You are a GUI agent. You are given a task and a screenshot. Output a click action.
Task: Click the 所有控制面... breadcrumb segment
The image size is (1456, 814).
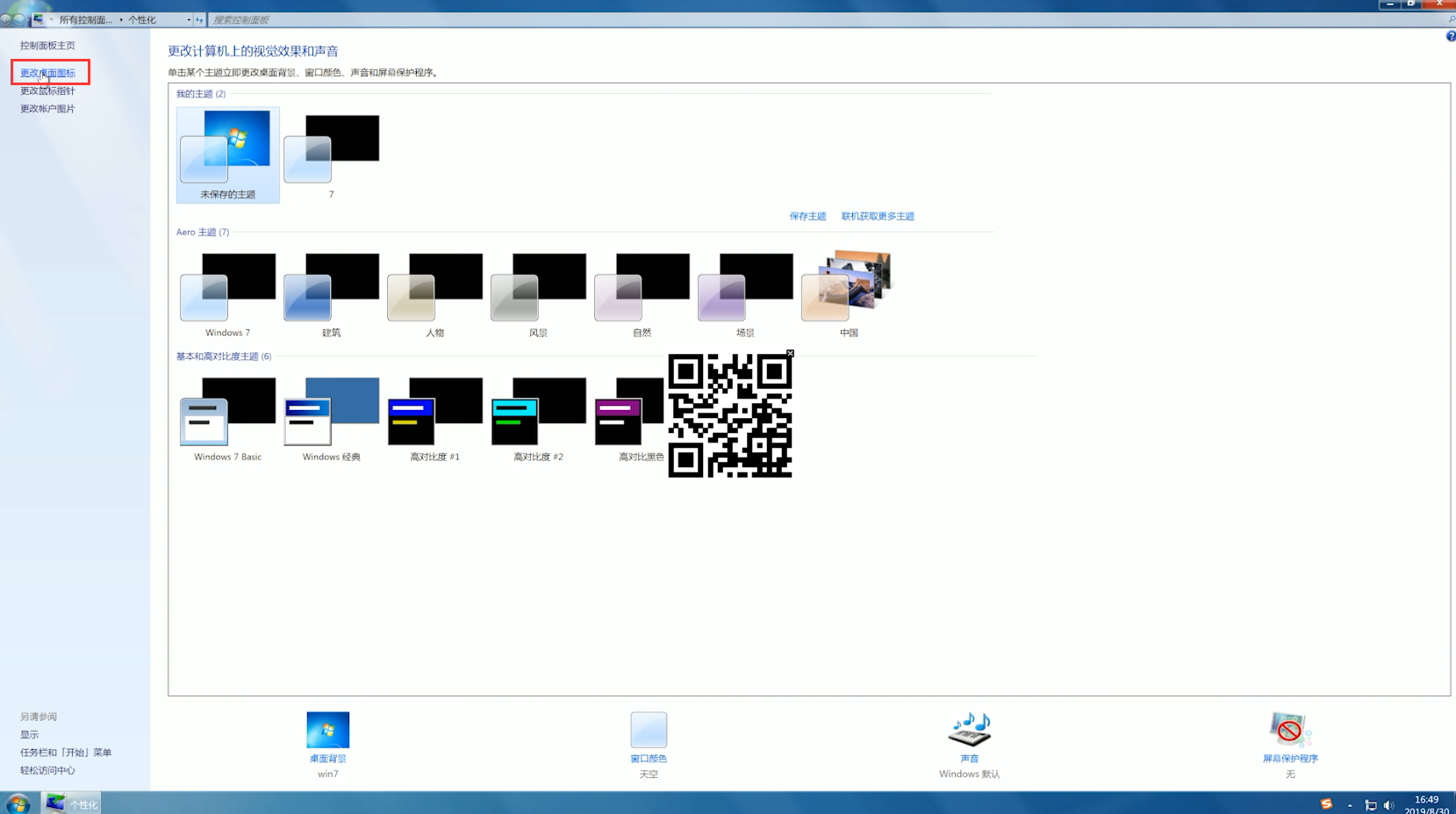pyautogui.click(x=85, y=19)
